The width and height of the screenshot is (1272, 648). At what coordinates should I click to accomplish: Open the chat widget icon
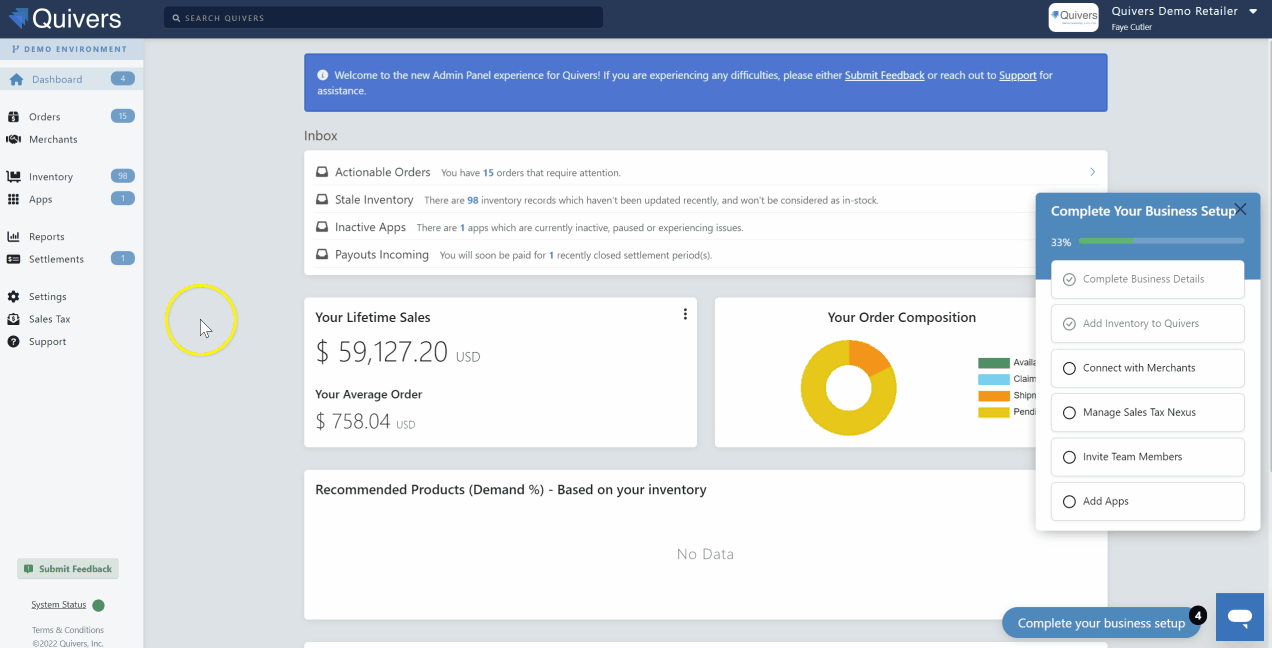(1240, 617)
